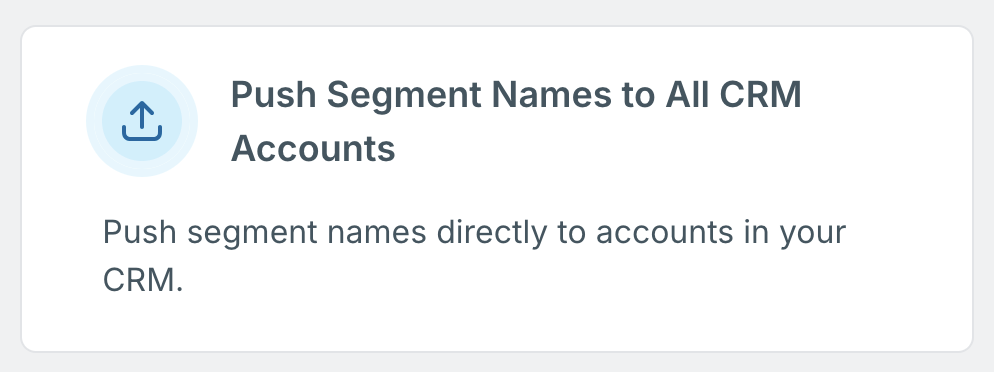Click the "All CRM" words in the title
The height and width of the screenshot is (372, 994).
coord(733,94)
